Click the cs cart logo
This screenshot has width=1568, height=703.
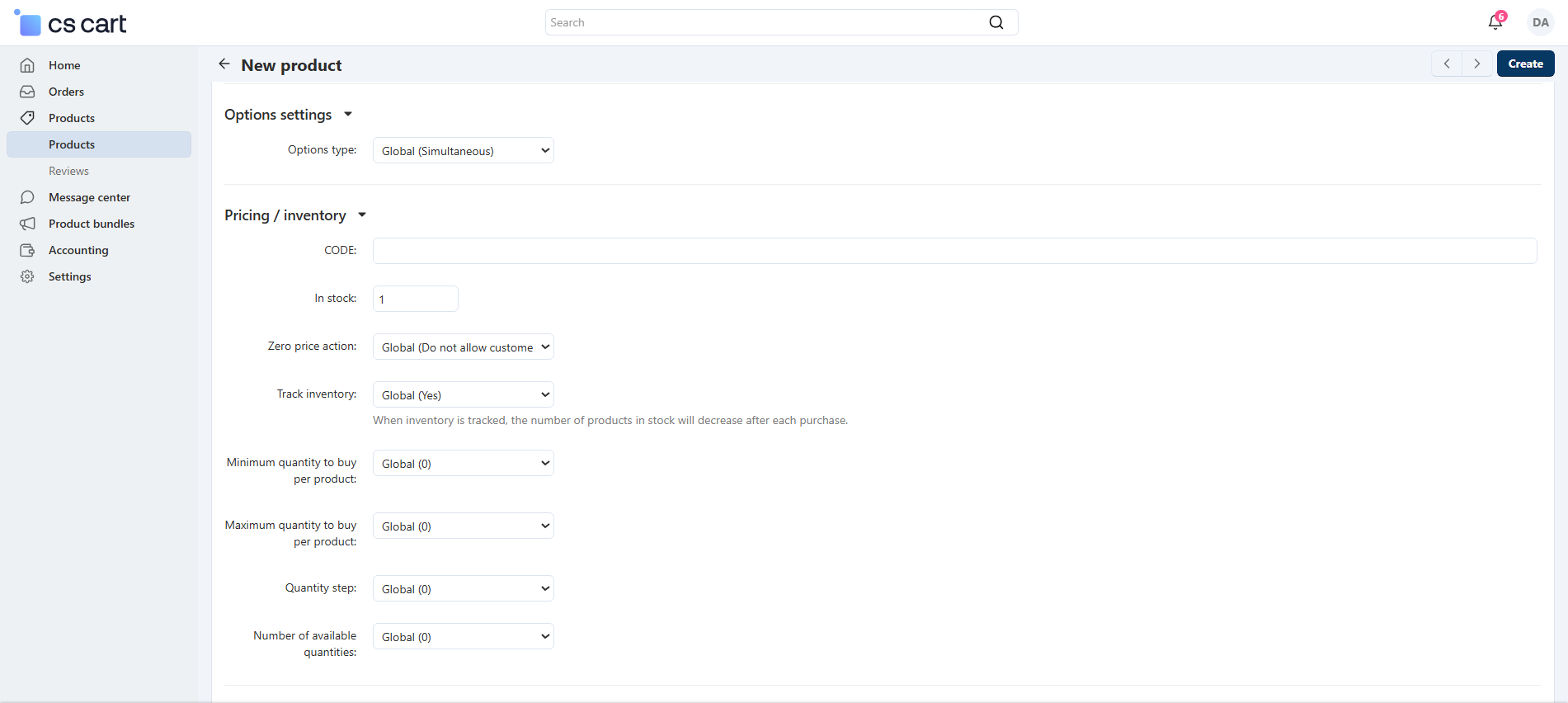tap(71, 24)
